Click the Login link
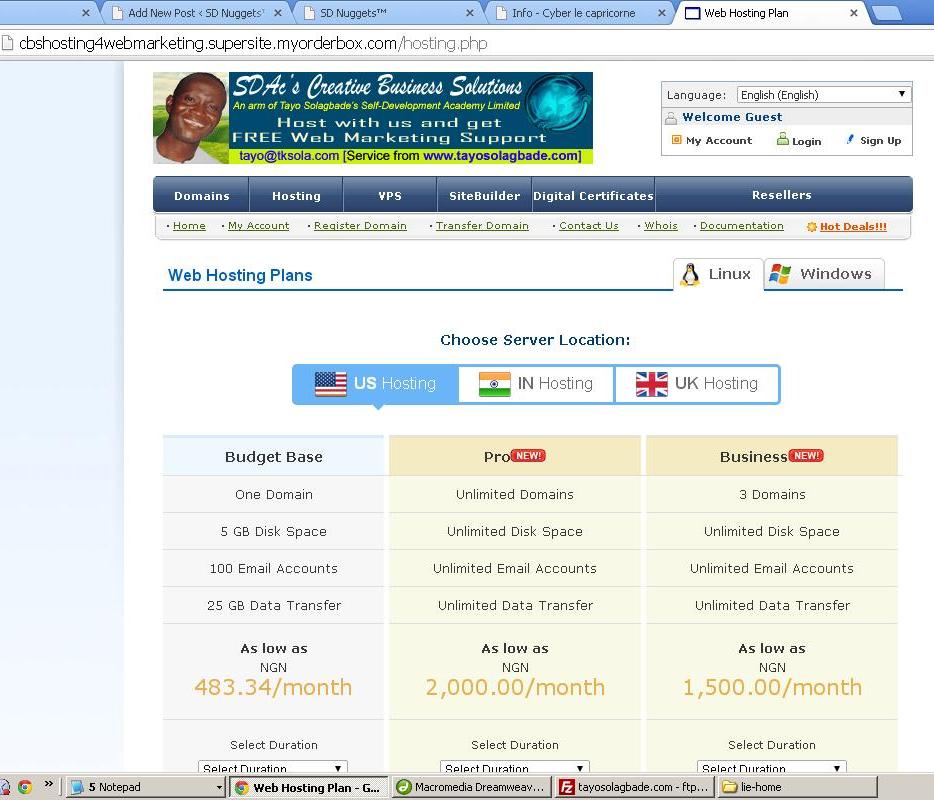 point(807,141)
